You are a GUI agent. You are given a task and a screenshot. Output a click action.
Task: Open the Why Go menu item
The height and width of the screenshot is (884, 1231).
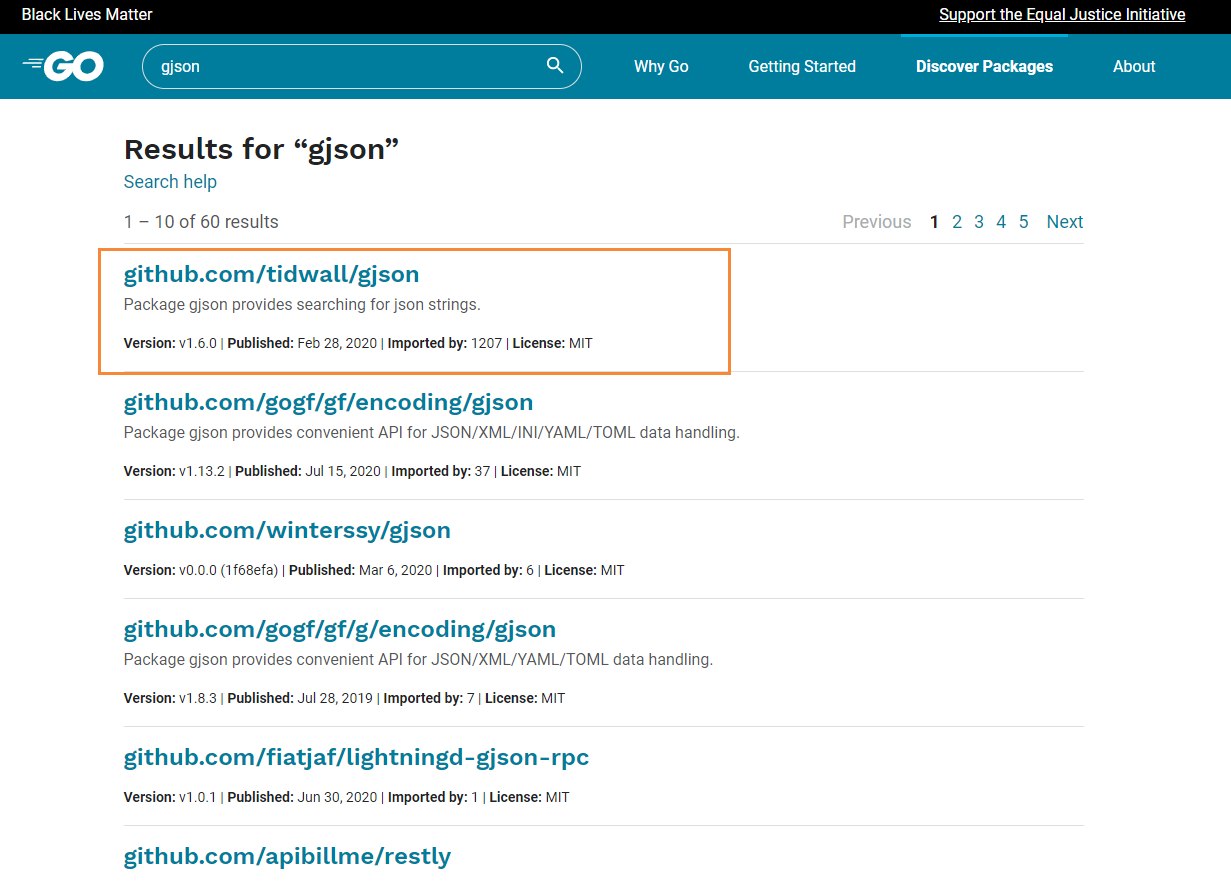661,66
